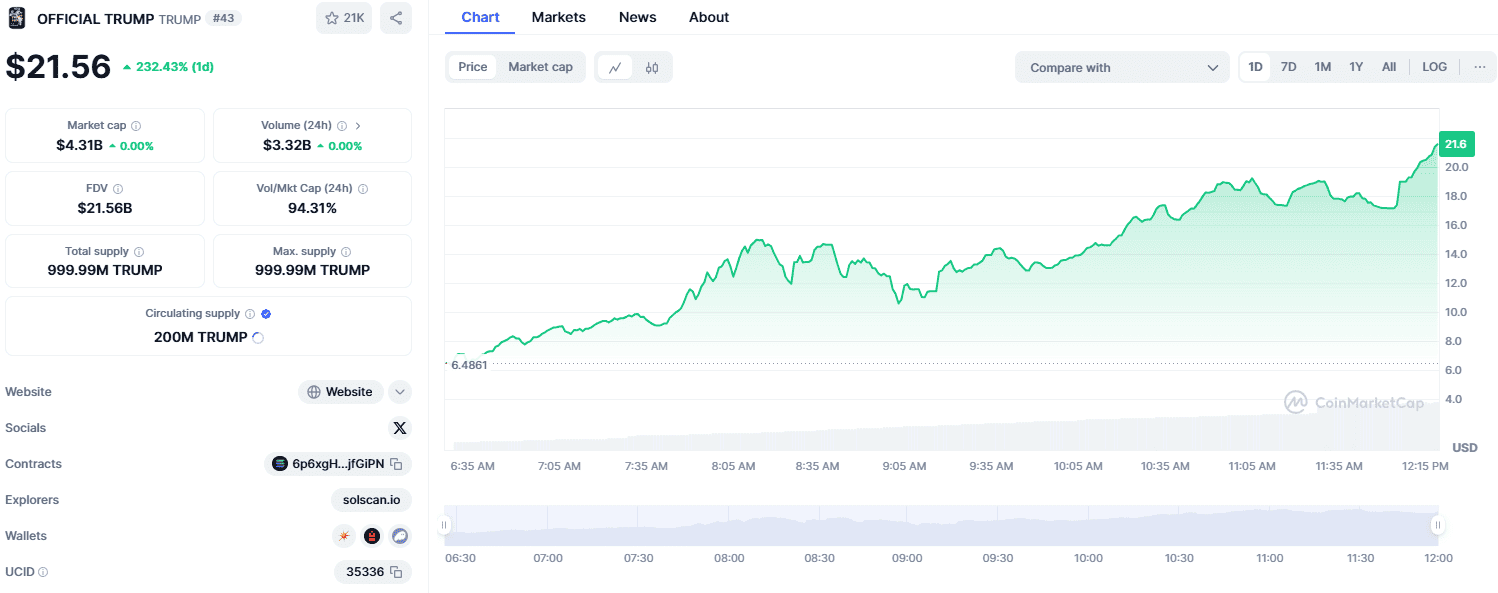Open the Compare with dropdown
The image size is (1498, 593).
[1123, 68]
